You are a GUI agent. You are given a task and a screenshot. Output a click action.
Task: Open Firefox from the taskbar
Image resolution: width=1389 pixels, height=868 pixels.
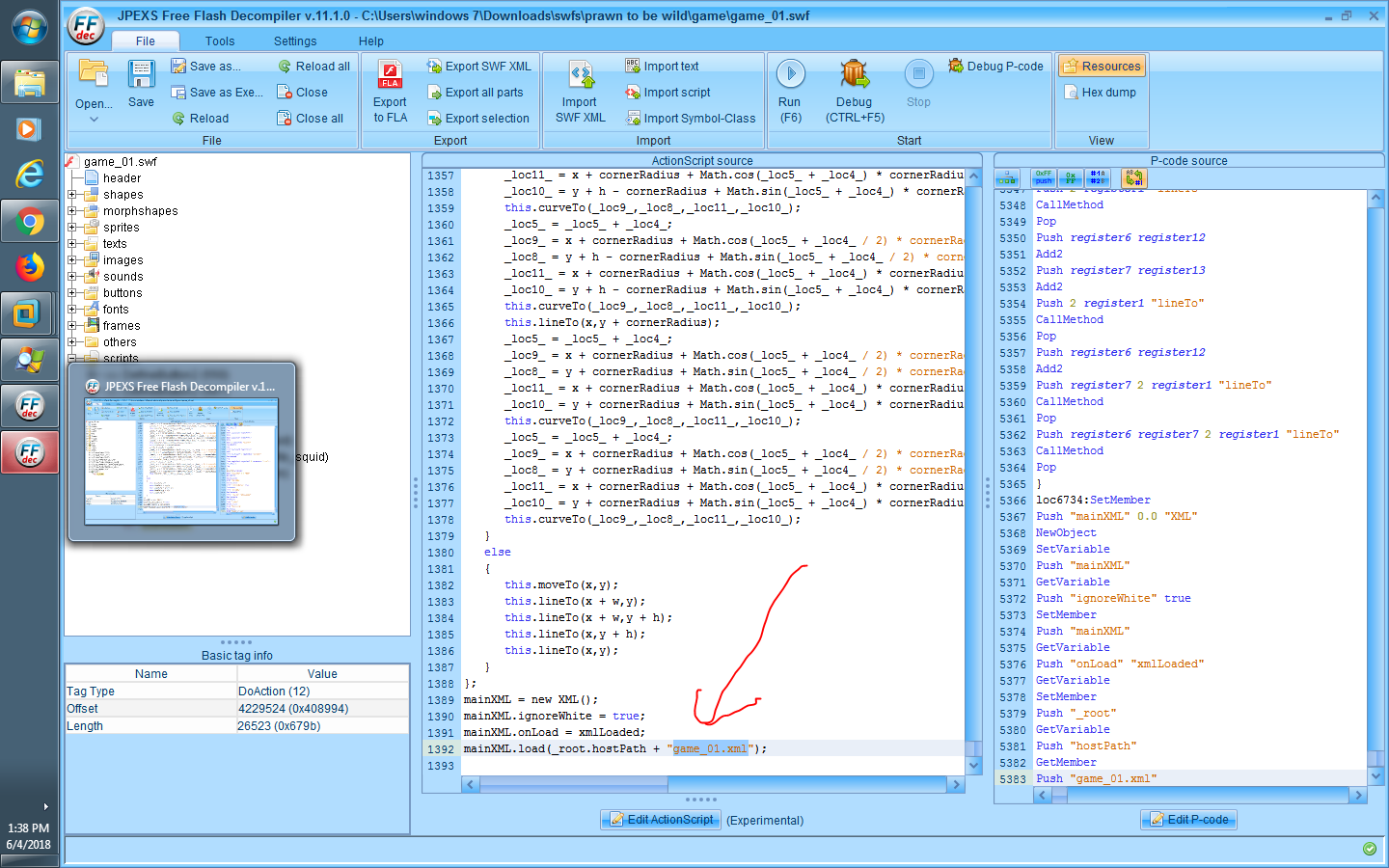[x=30, y=267]
